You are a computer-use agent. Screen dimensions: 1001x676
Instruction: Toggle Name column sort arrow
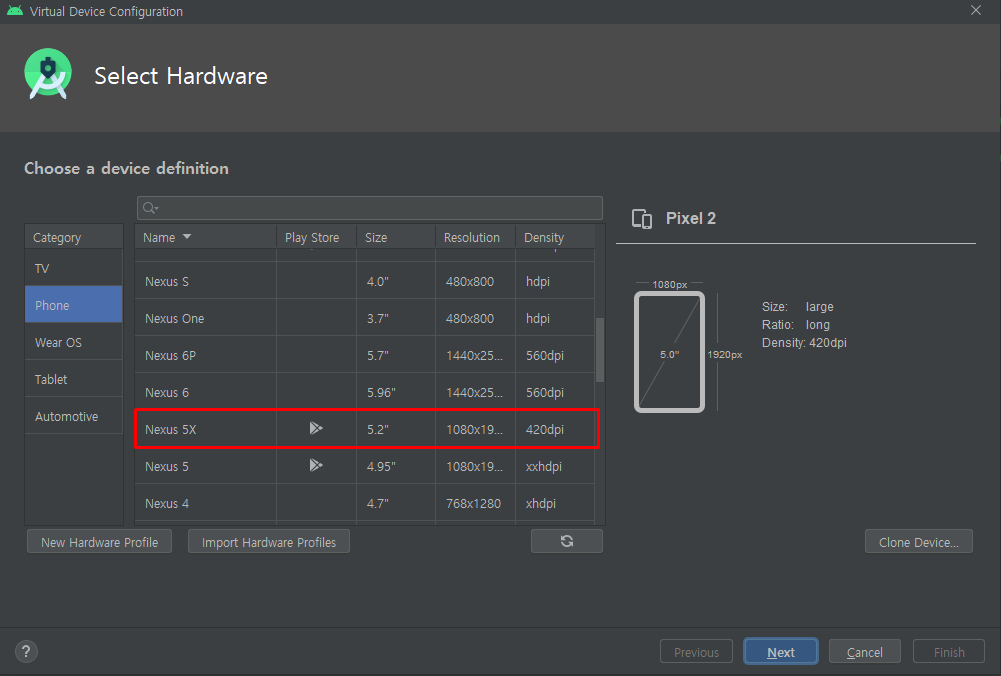tap(187, 237)
